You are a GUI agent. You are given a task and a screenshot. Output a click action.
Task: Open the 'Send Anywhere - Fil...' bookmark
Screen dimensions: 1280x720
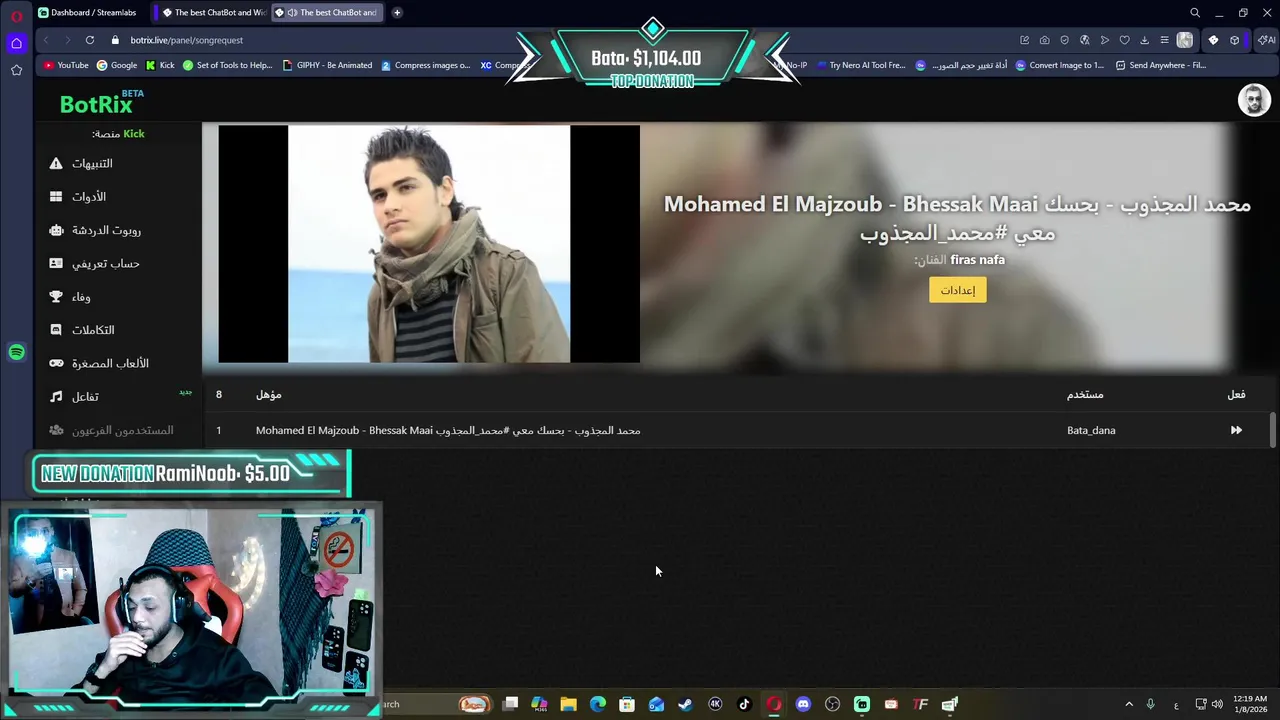(x=1160, y=65)
